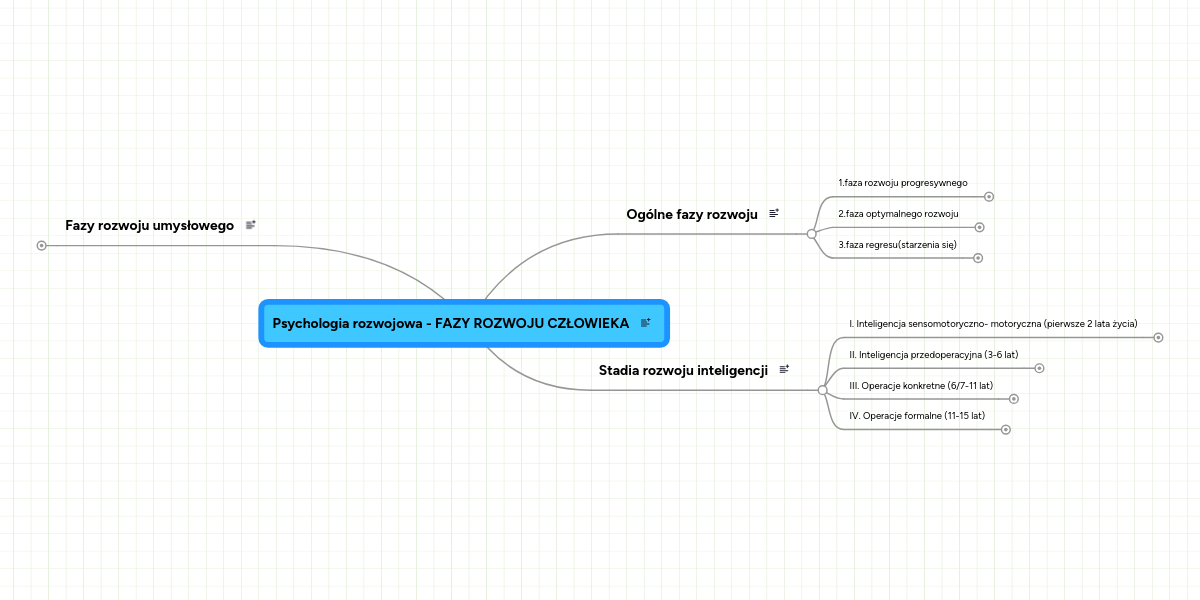The width and height of the screenshot is (1200, 600).
Task: Expand the Operacje konkretne end circle
Action: point(1014,399)
